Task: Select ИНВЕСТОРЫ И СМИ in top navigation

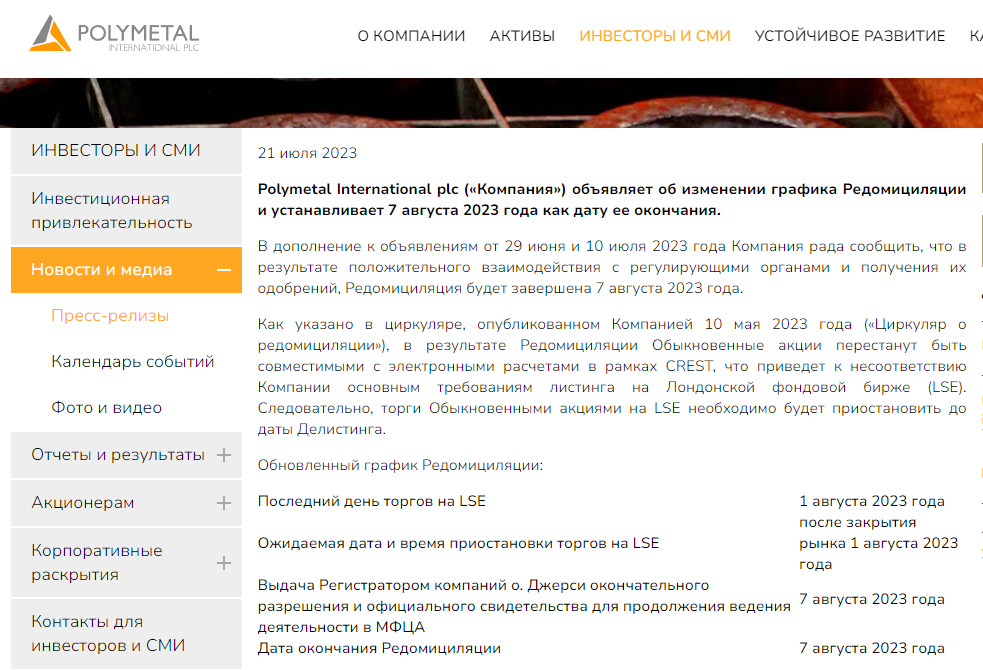Action: pos(654,36)
